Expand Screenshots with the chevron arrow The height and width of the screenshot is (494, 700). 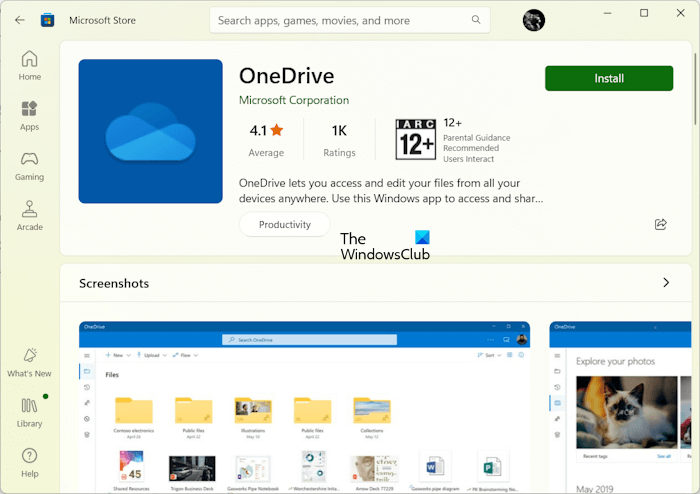[x=666, y=282]
